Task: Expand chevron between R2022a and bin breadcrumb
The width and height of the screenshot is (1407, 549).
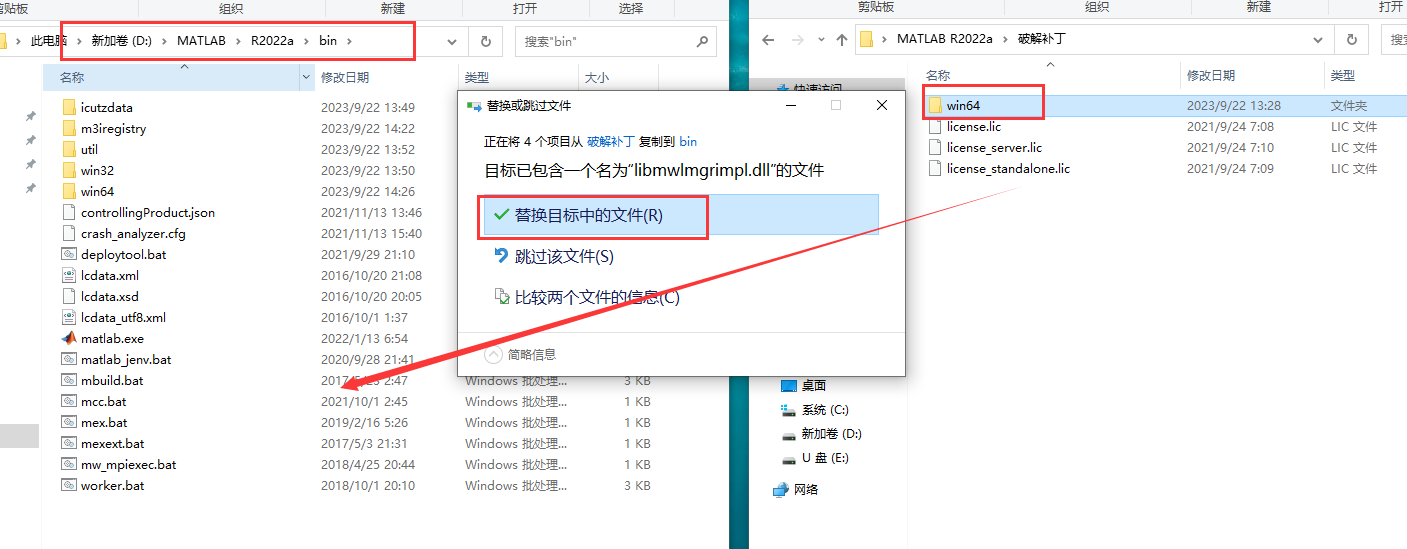Action: click(x=306, y=41)
